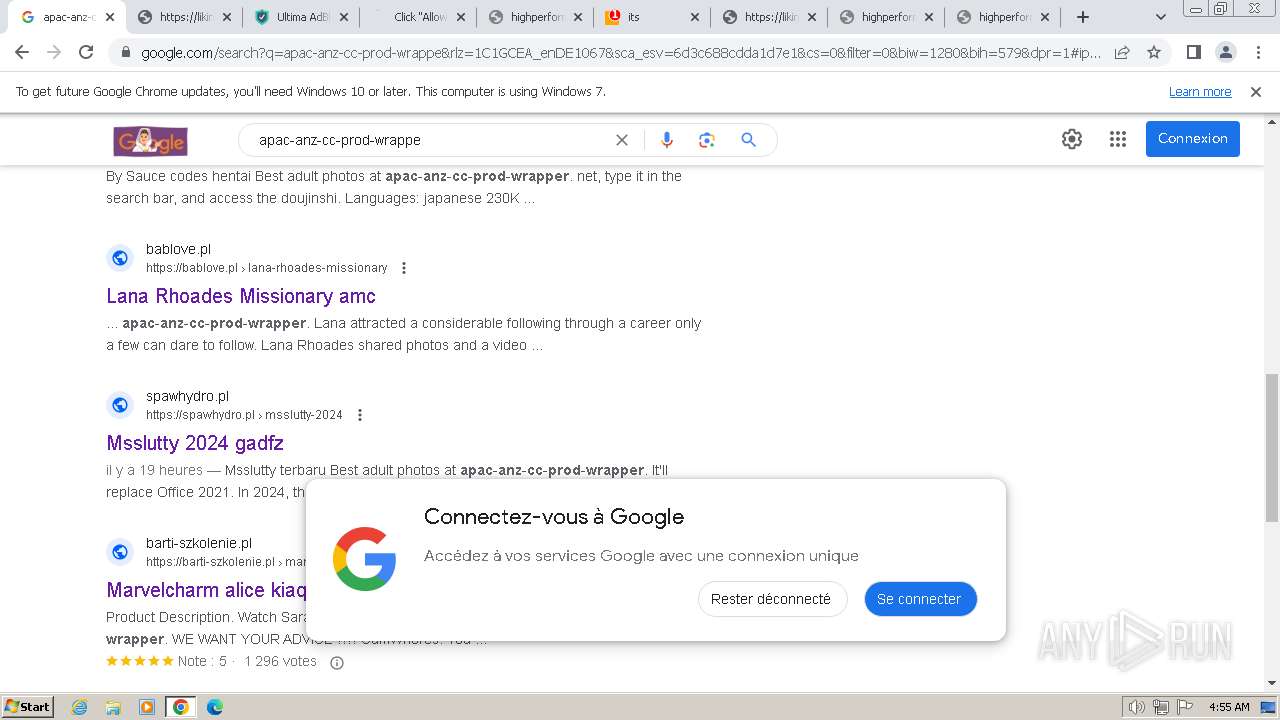Open Lana Rhoades Missionary amc result
Screen dimensions: 1280x720
point(241,296)
